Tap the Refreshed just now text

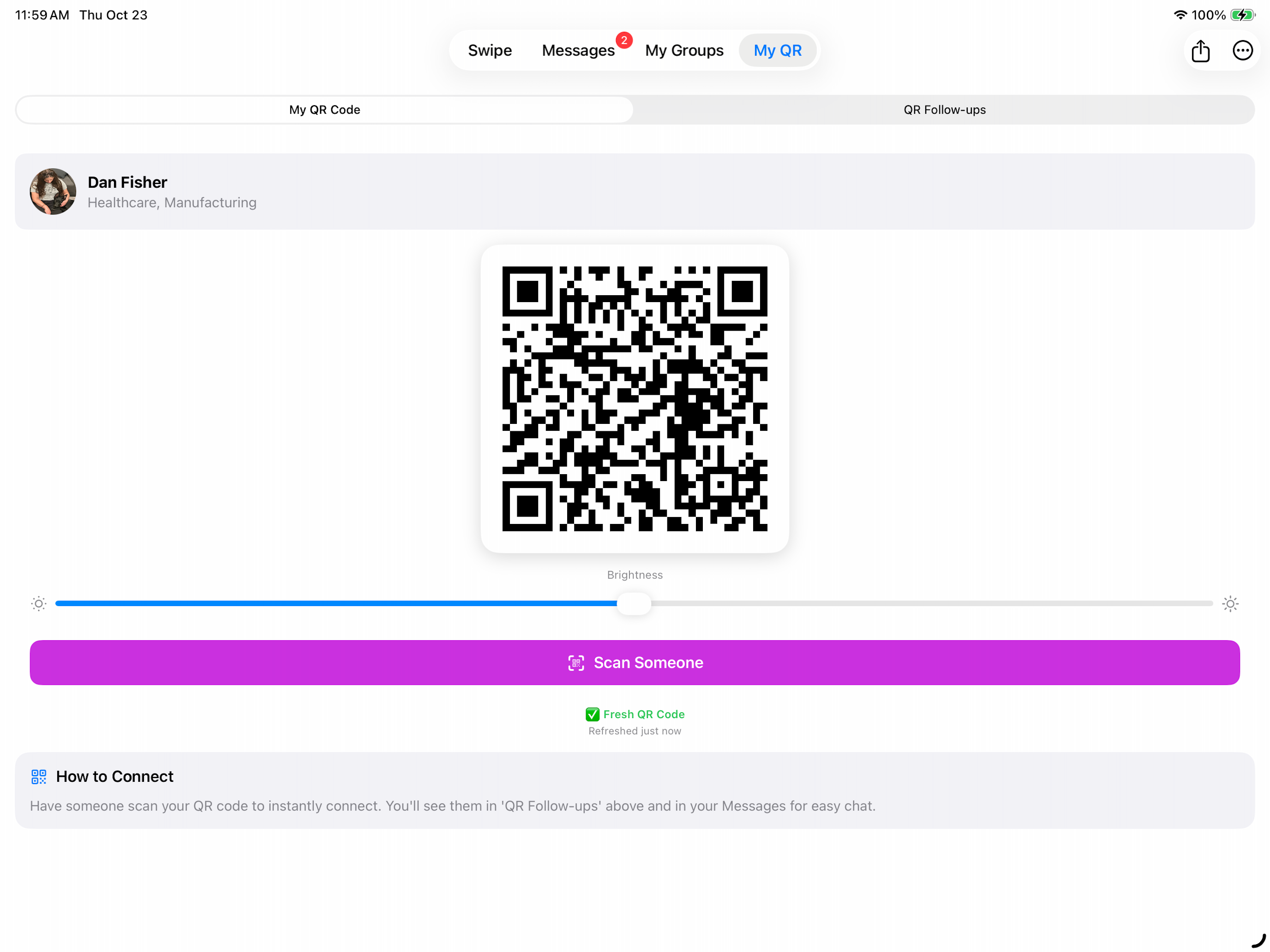[x=635, y=731]
